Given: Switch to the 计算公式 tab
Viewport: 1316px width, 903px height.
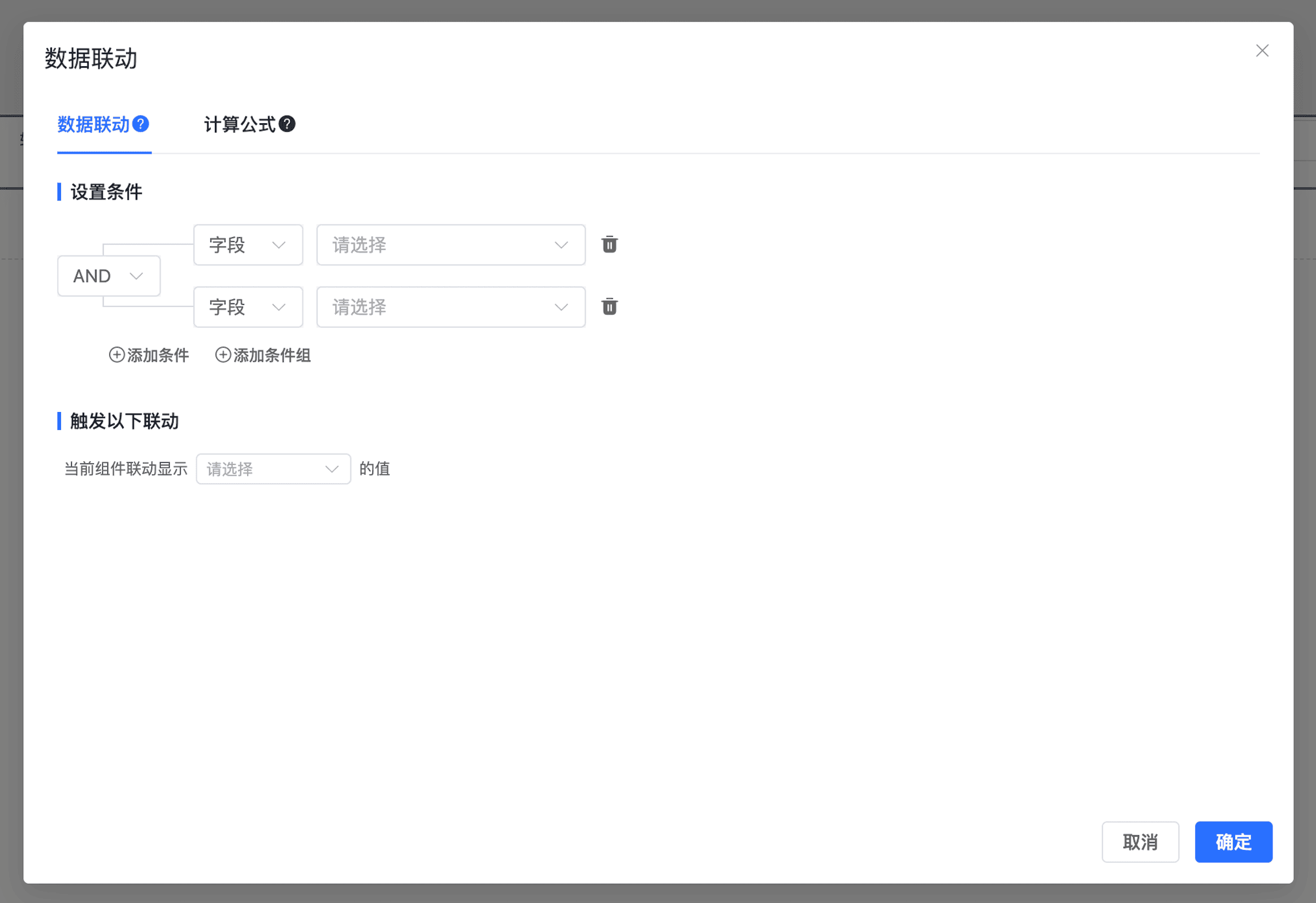Looking at the screenshot, I should point(240,124).
